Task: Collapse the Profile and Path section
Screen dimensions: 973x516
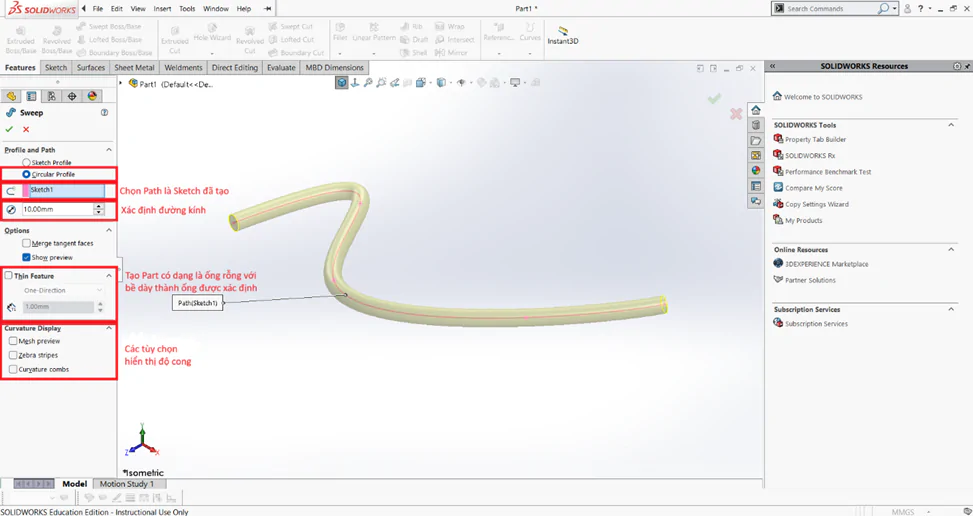Action: pyautogui.click(x=109, y=150)
